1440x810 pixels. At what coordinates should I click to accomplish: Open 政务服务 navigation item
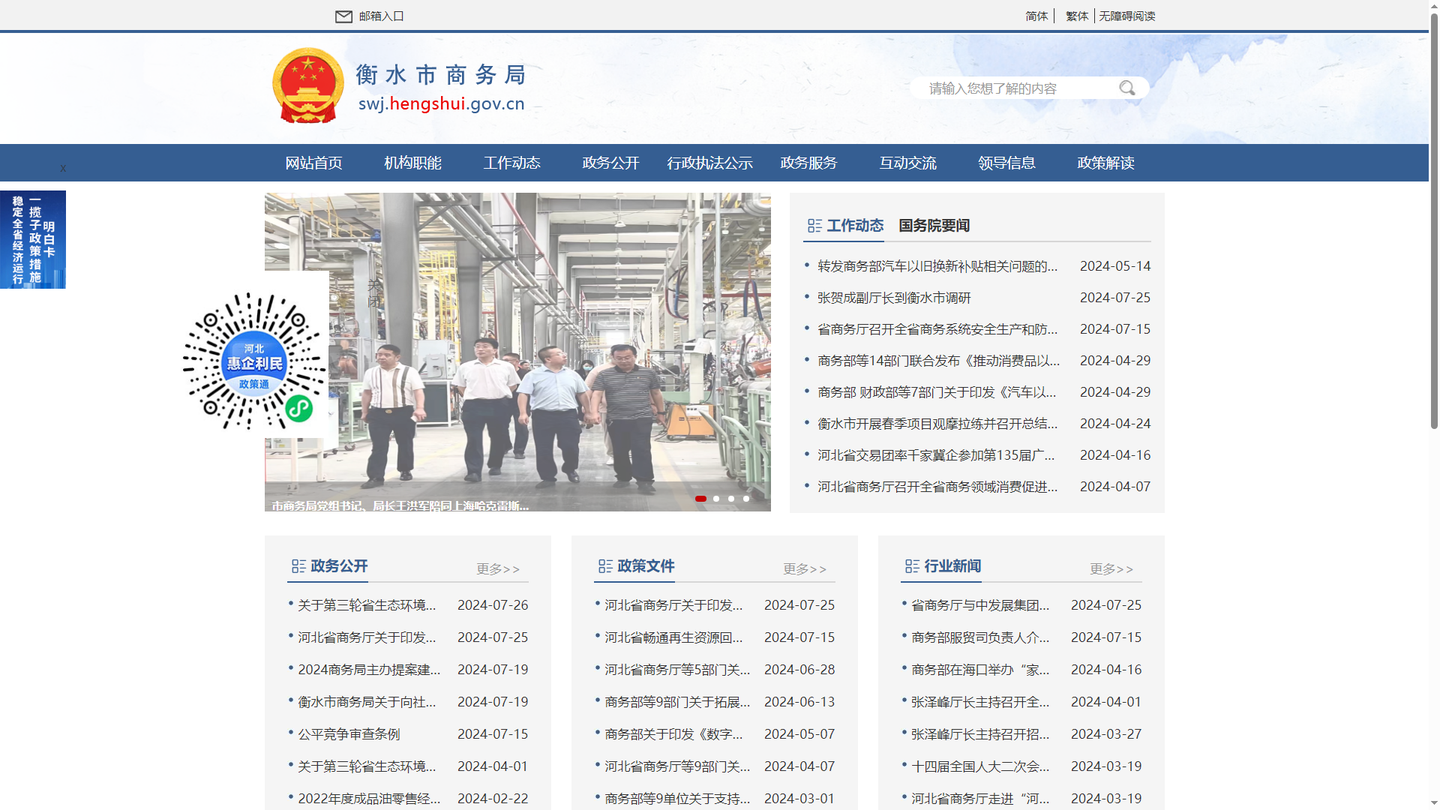[809, 163]
